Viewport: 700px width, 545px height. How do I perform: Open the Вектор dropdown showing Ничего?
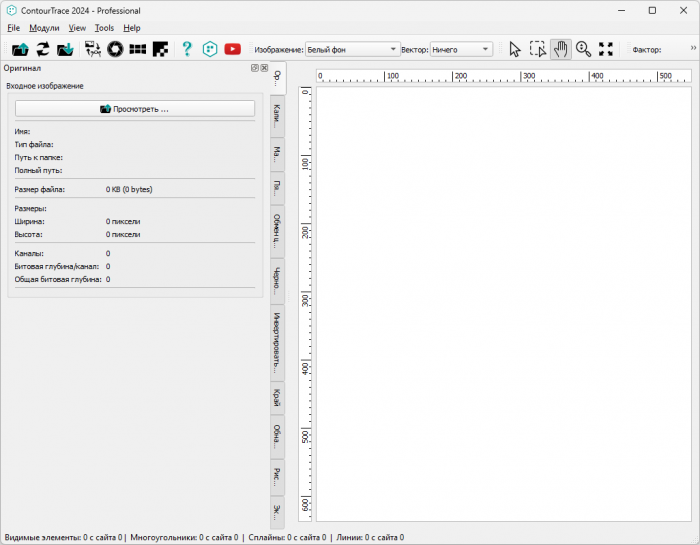(461, 49)
